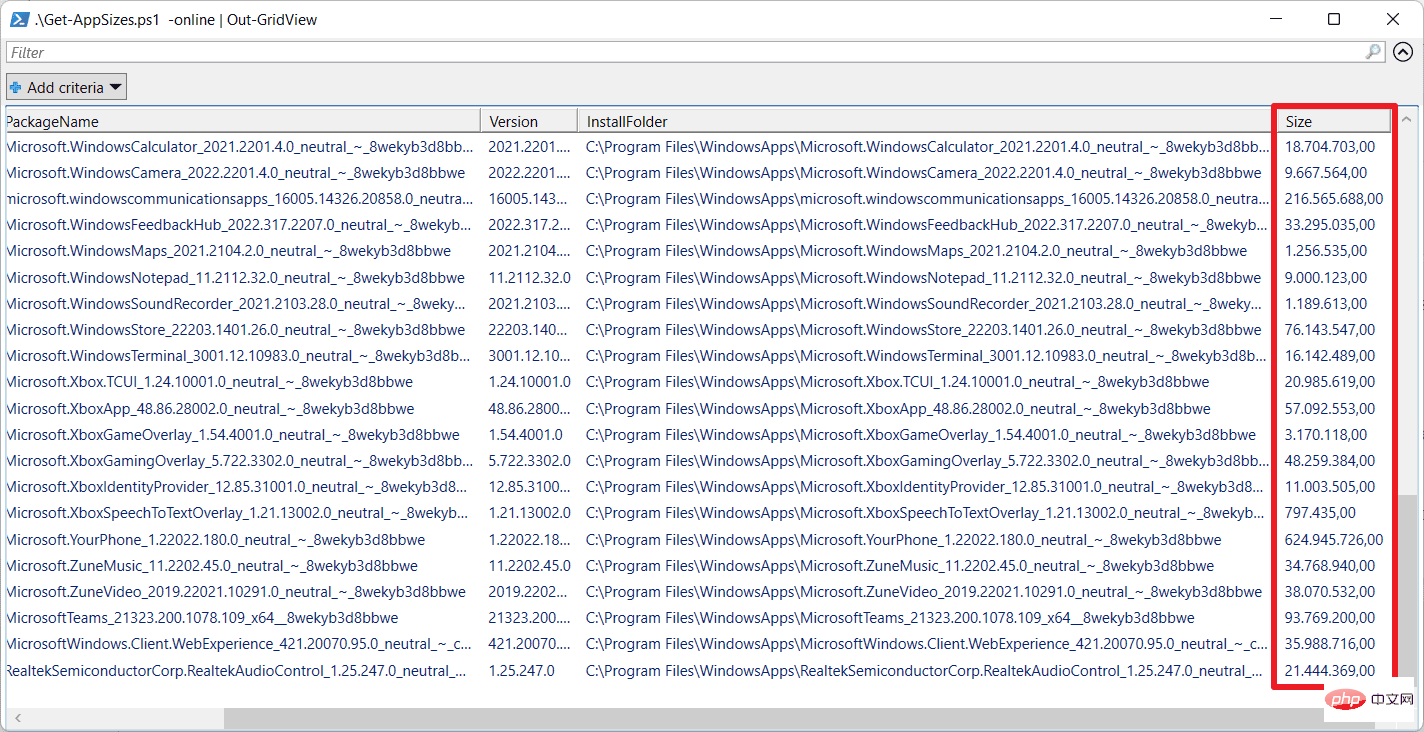This screenshot has height=732, width=1424.
Task: Click version cell 1.54.4001.0
Action: click(525, 434)
